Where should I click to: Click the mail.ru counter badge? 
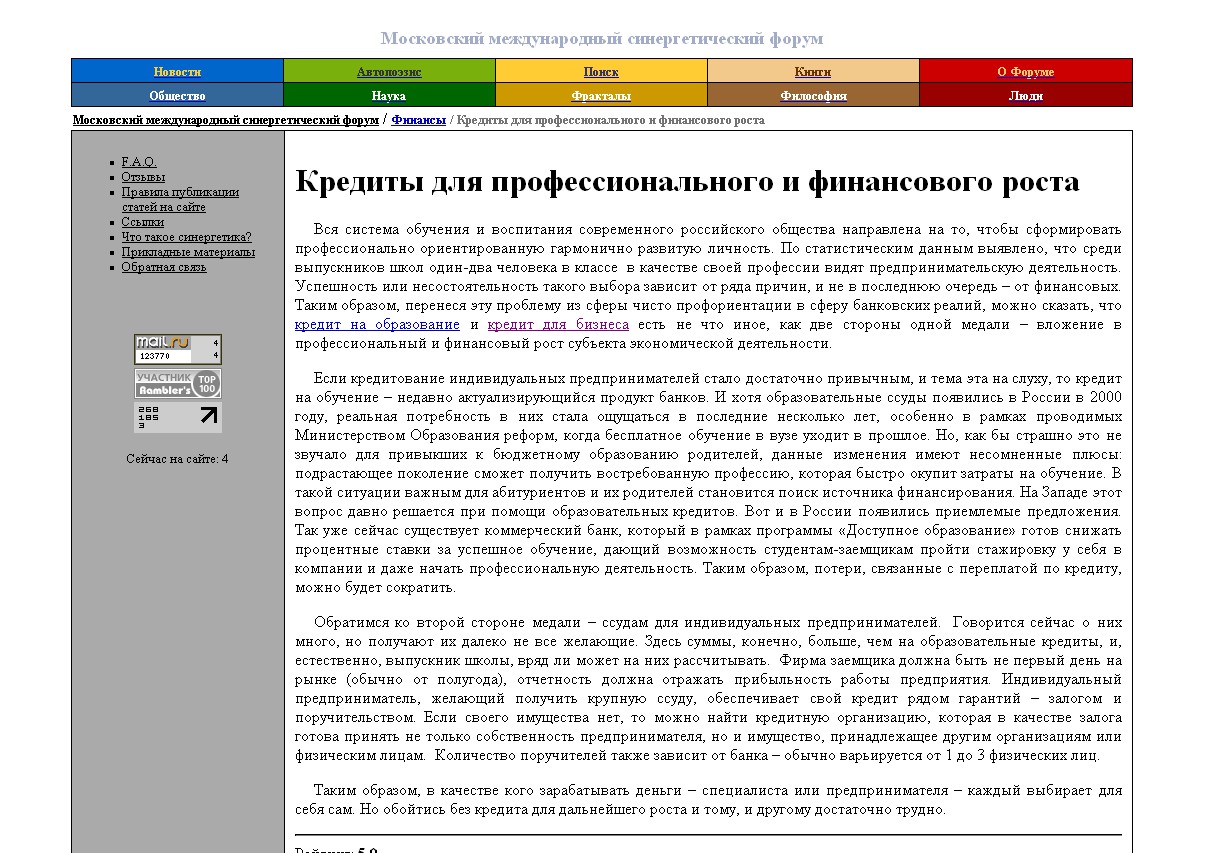tap(178, 349)
